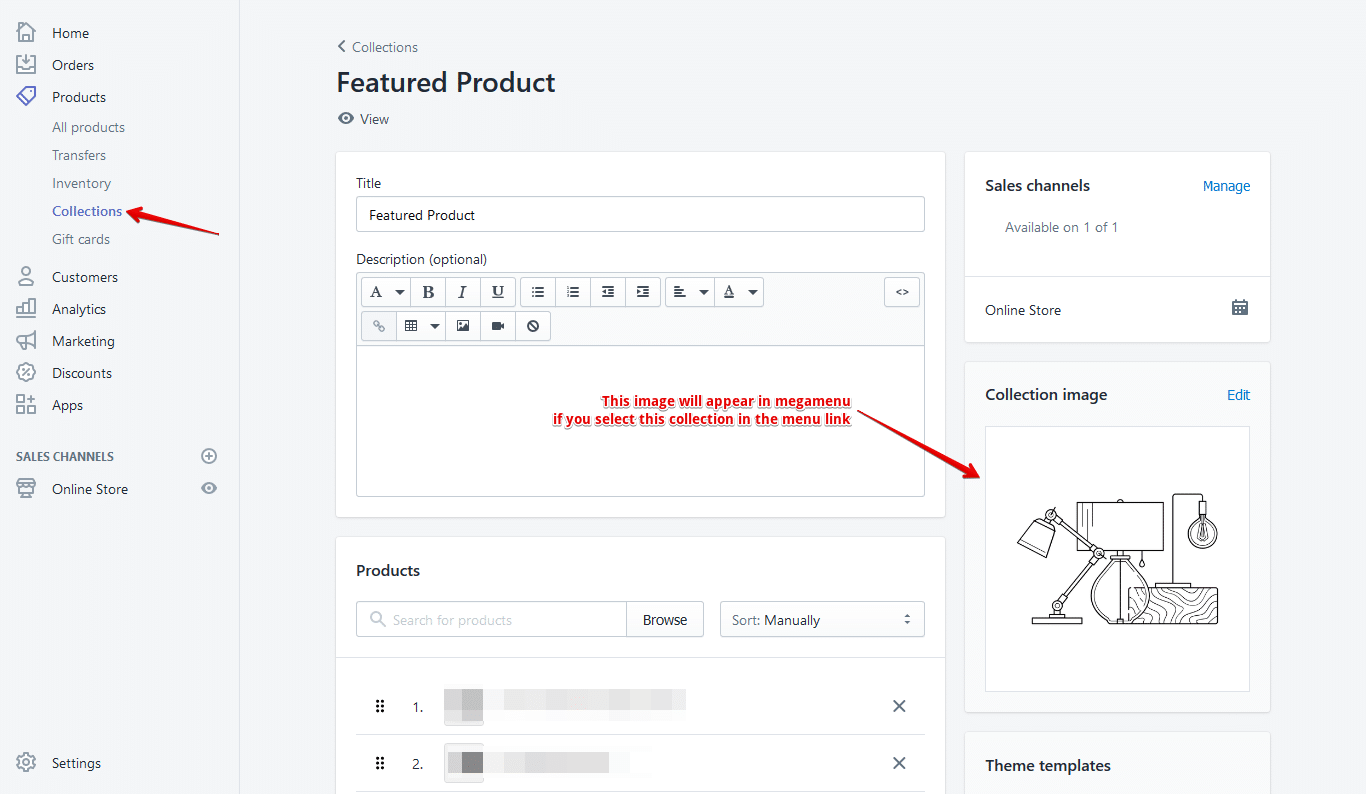
Task: Insert a link in the description editor
Action: tap(378, 325)
